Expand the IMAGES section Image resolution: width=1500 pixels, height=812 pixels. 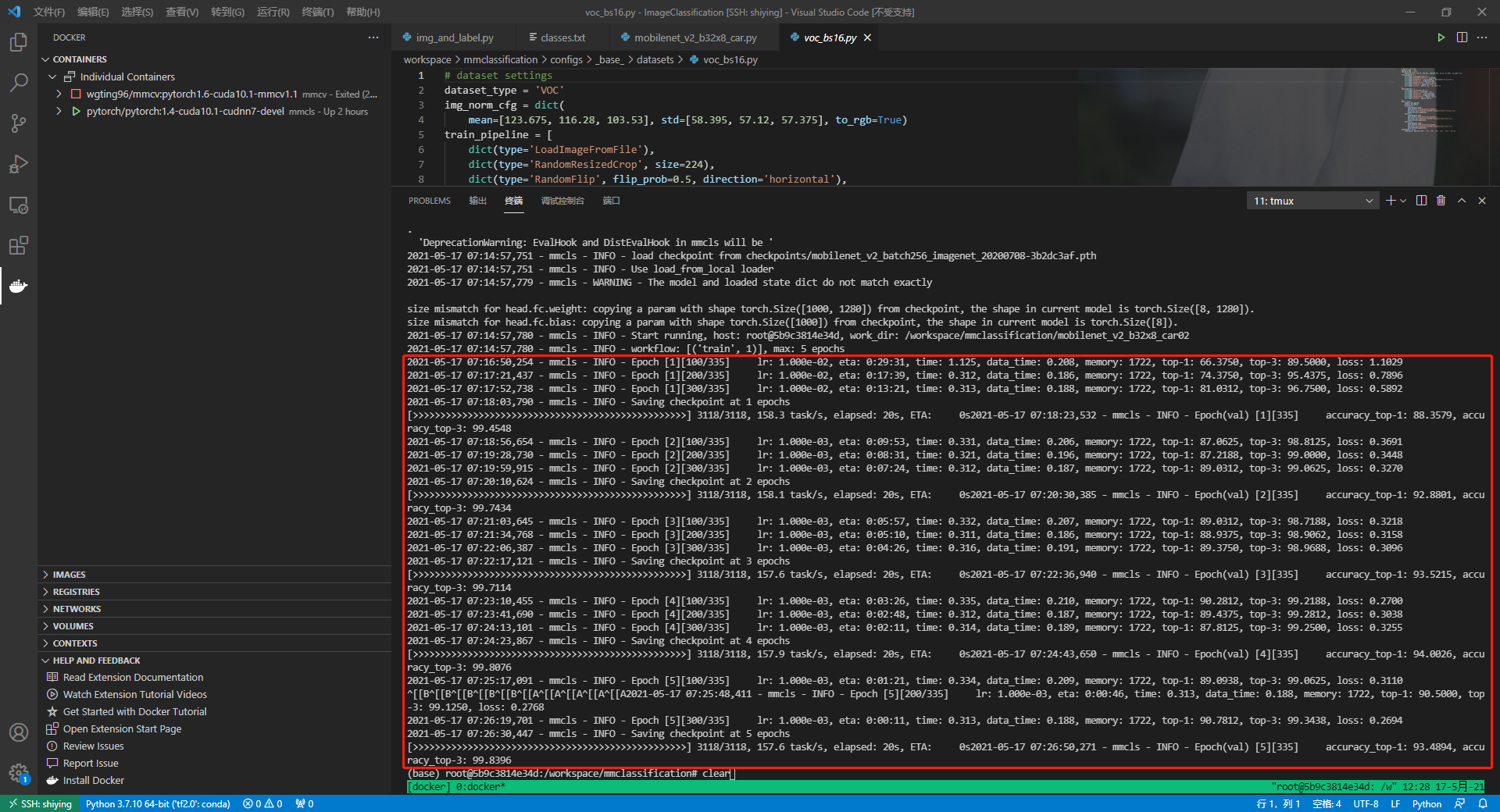214,575
